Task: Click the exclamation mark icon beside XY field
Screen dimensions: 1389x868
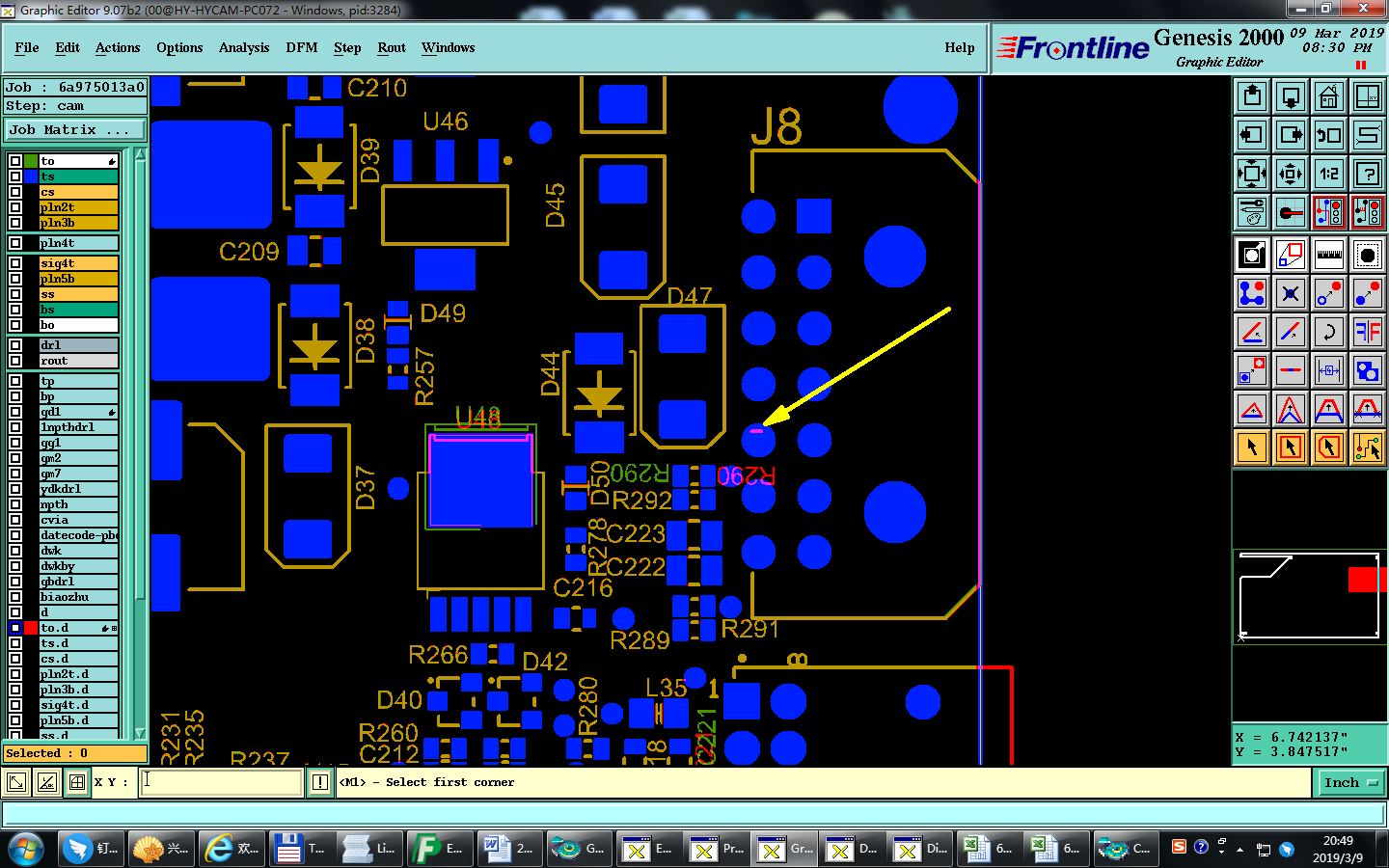Action: coord(320,782)
